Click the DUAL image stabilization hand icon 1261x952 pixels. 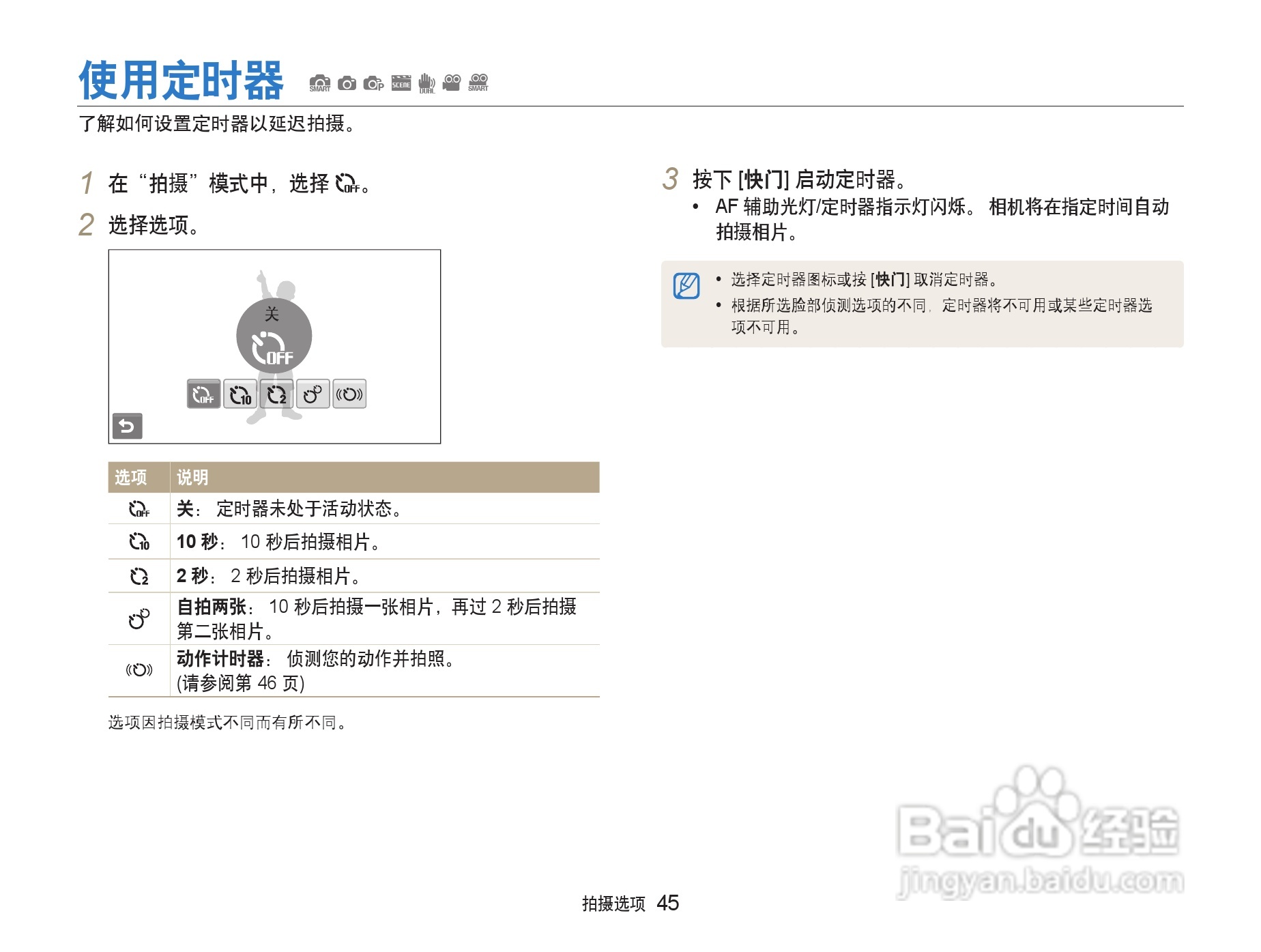pos(427,83)
